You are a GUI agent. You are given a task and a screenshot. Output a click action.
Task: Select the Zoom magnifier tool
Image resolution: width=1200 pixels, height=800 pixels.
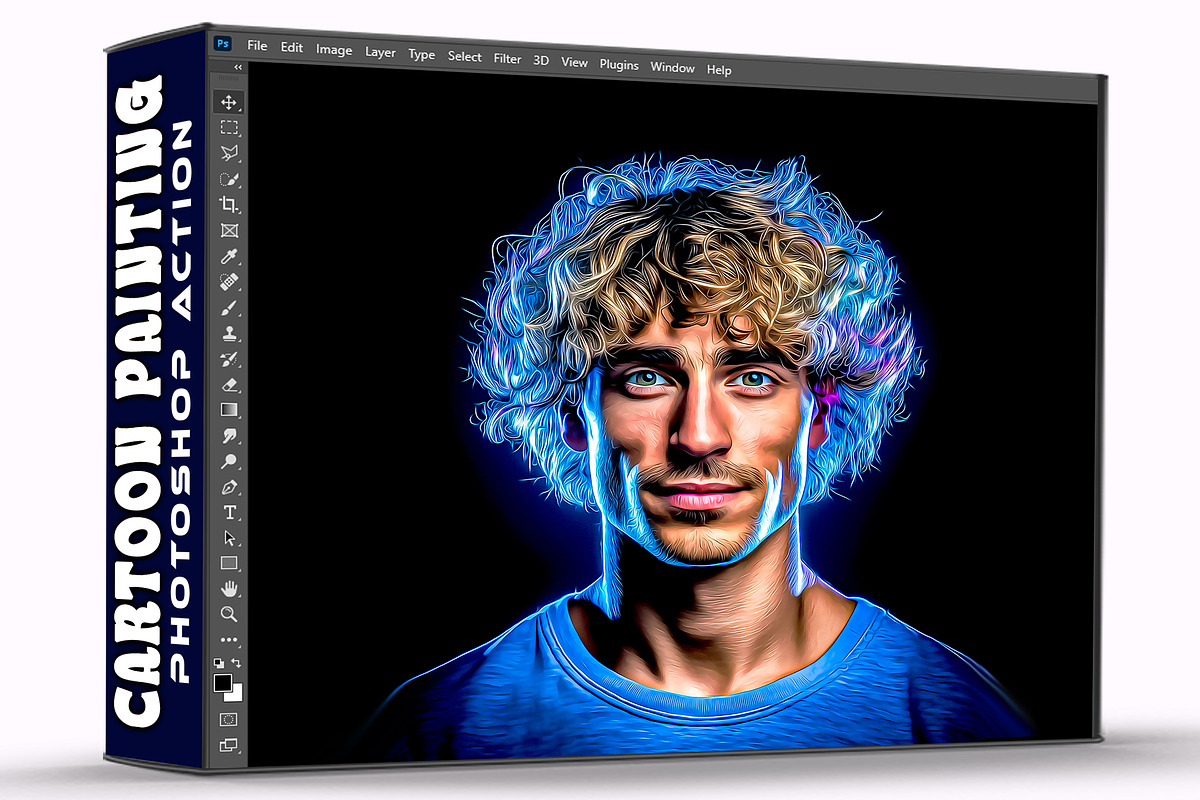pyautogui.click(x=229, y=613)
